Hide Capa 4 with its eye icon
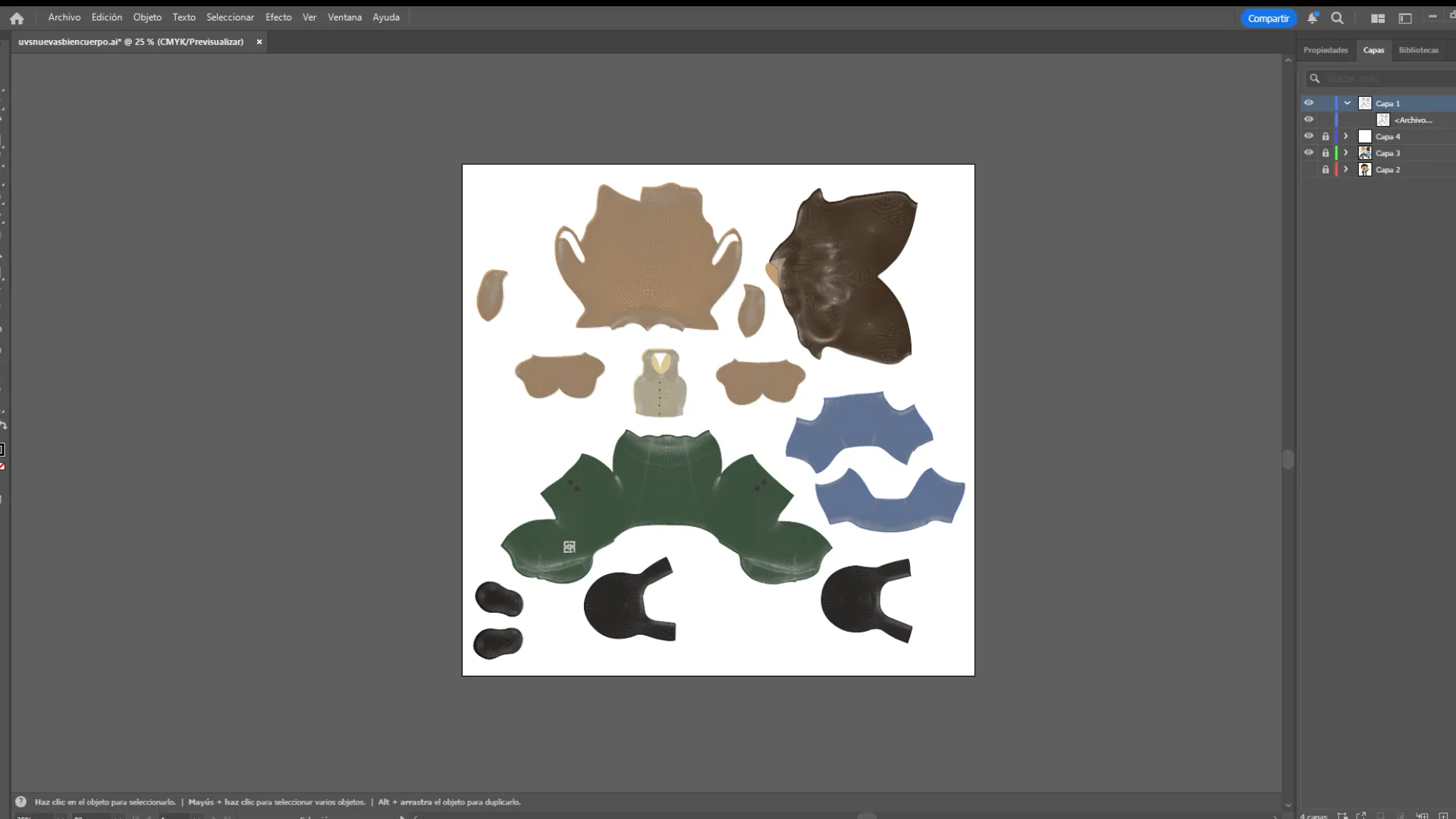Viewport: 1456px width, 819px height. pos(1309,136)
